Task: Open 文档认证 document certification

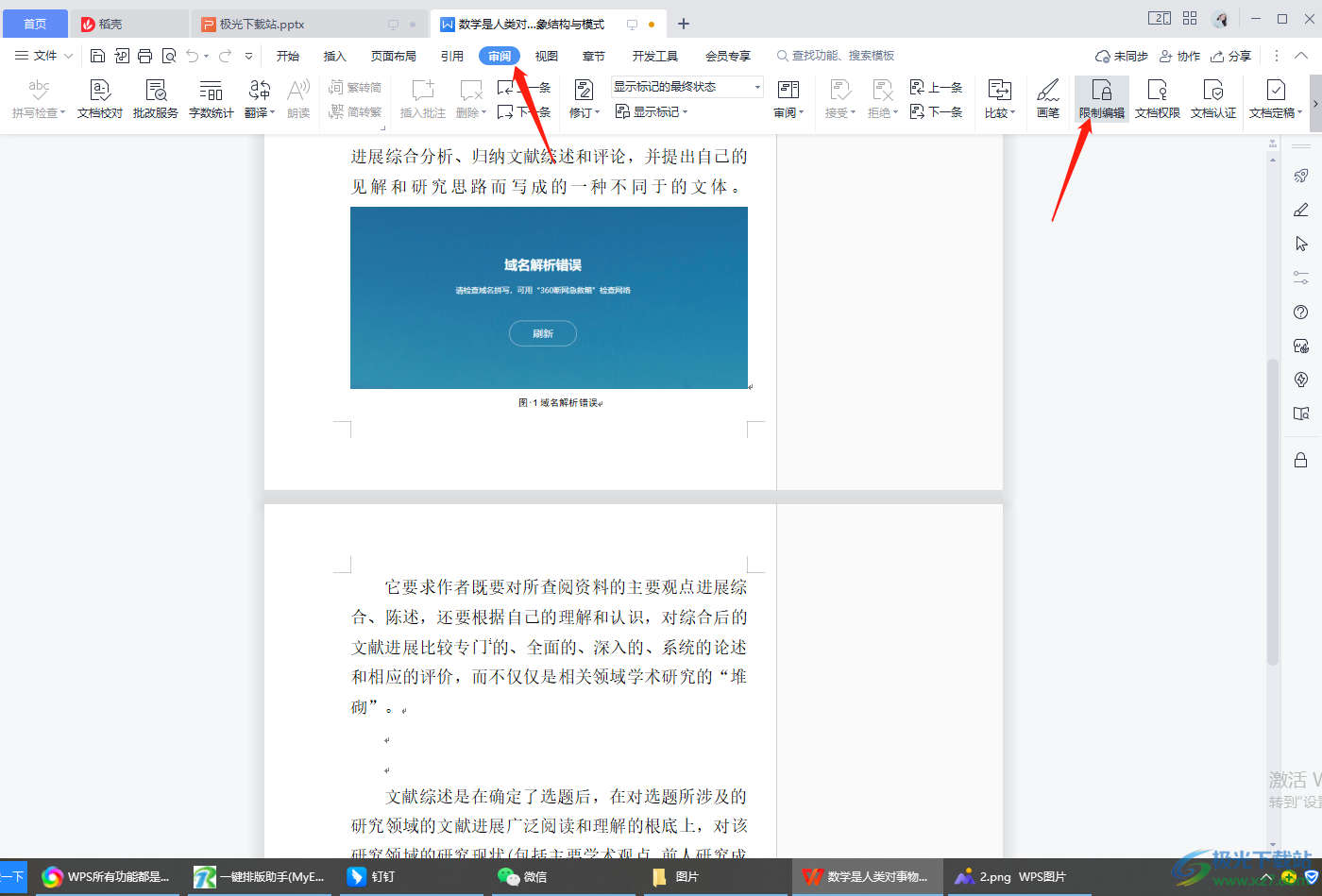Action: (x=1213, y=99)
